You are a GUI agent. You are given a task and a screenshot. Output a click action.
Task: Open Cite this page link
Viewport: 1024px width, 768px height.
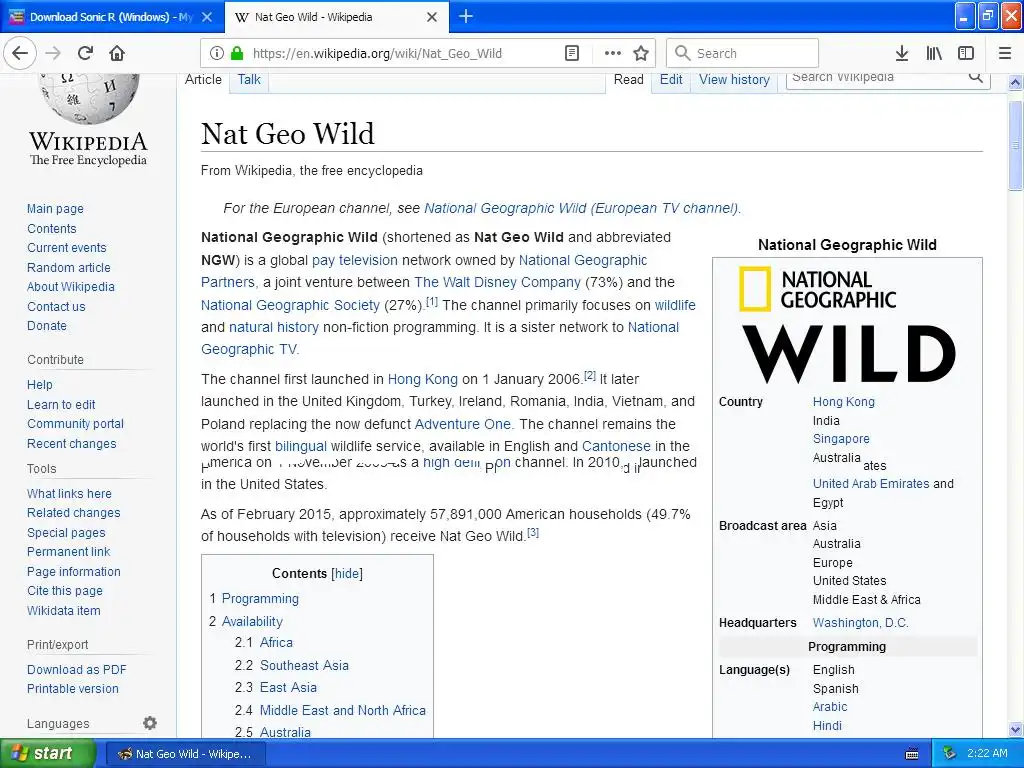[x=65, y=591]
